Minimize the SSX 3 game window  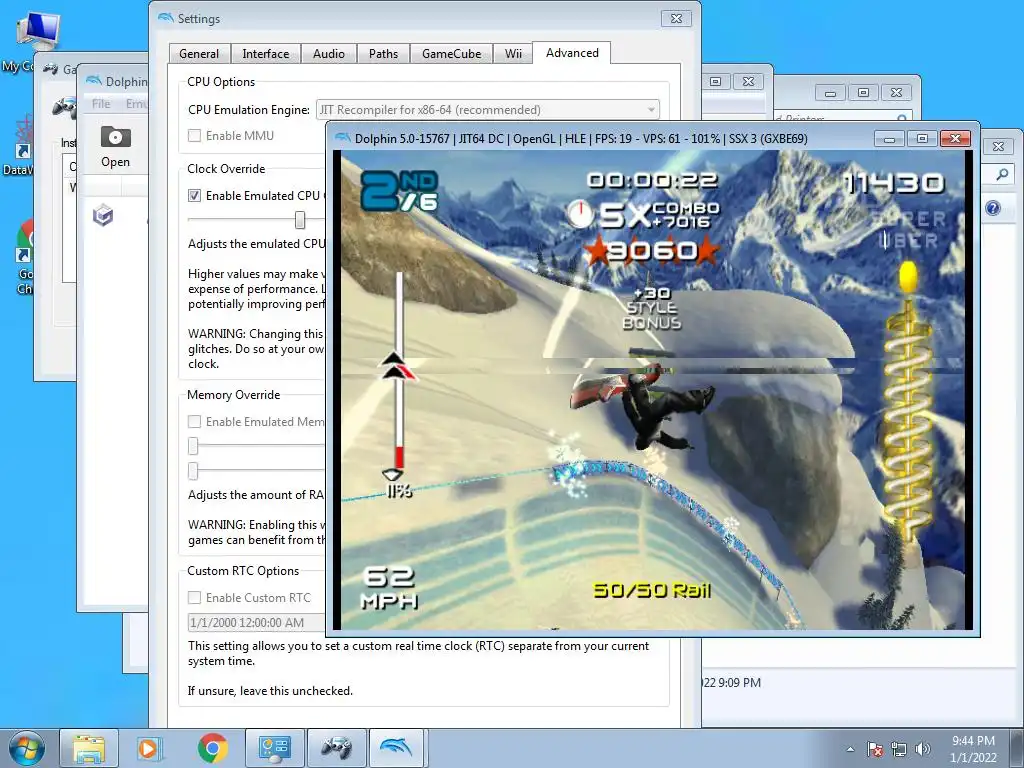889,138
